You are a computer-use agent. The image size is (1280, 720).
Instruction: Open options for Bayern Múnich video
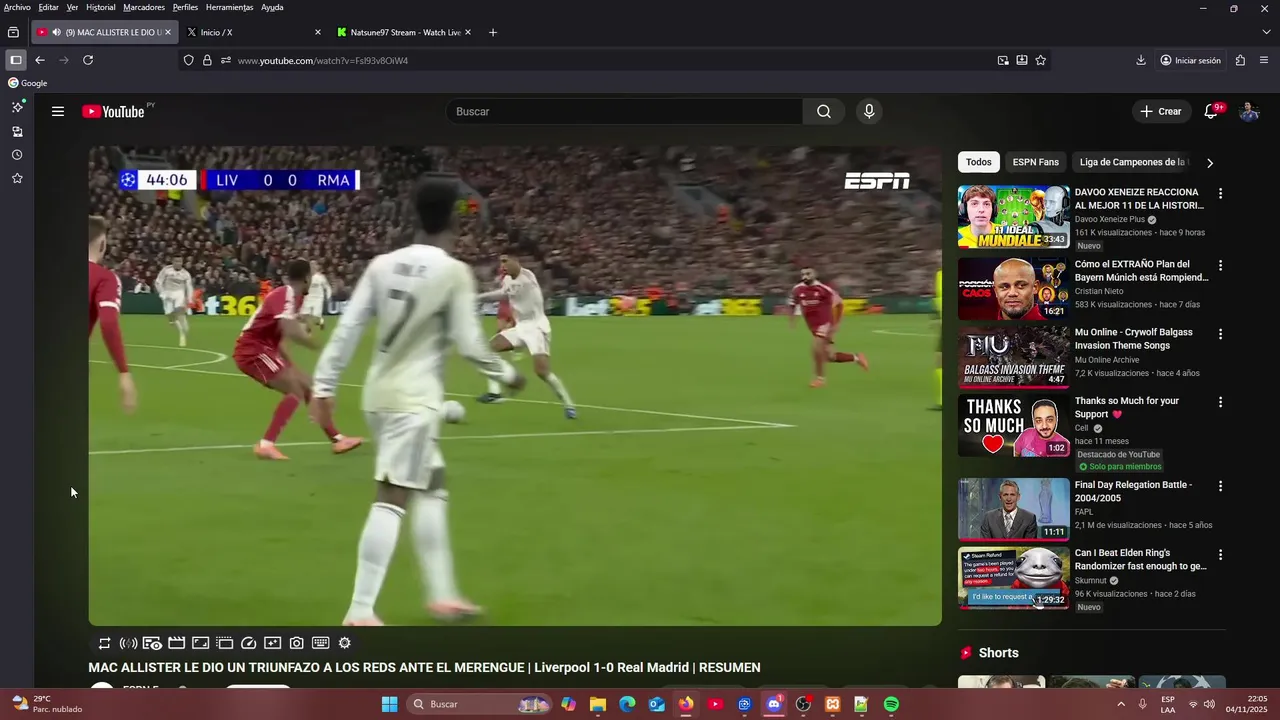(1220, 266)
